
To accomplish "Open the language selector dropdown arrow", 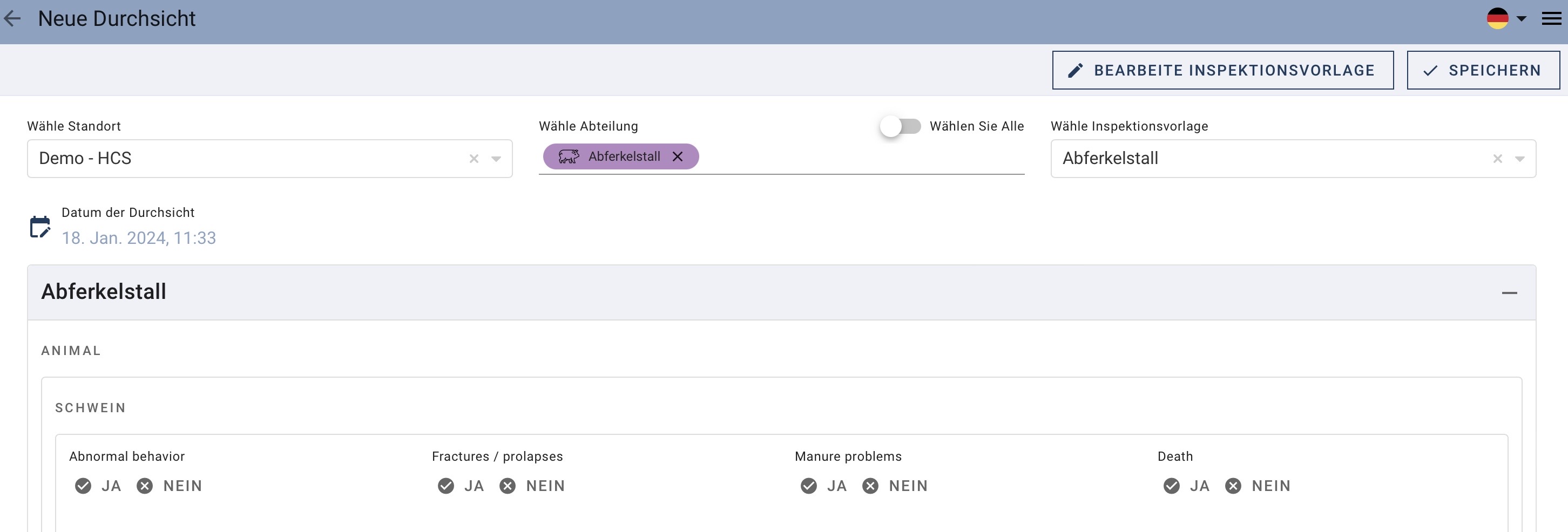I will tap(1521, 19).
